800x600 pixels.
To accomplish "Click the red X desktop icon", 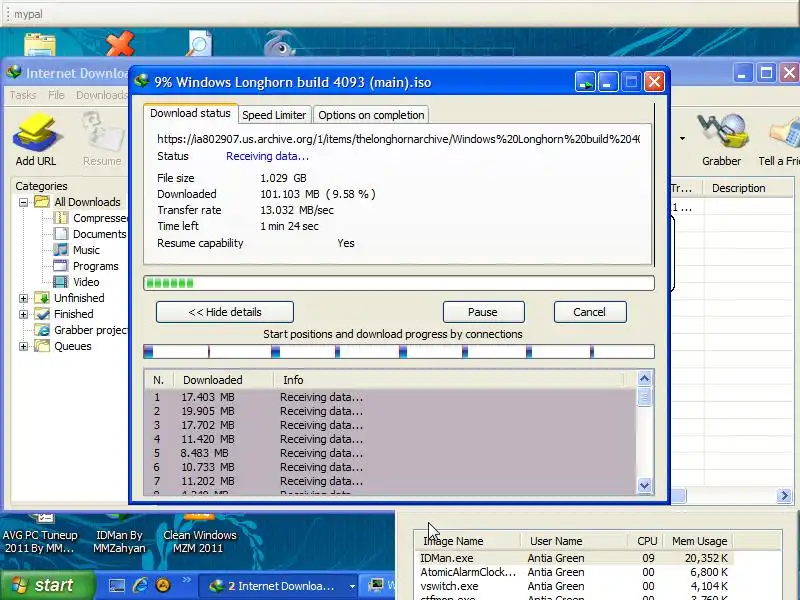I will pyautogui.click(x=120, y=44).
